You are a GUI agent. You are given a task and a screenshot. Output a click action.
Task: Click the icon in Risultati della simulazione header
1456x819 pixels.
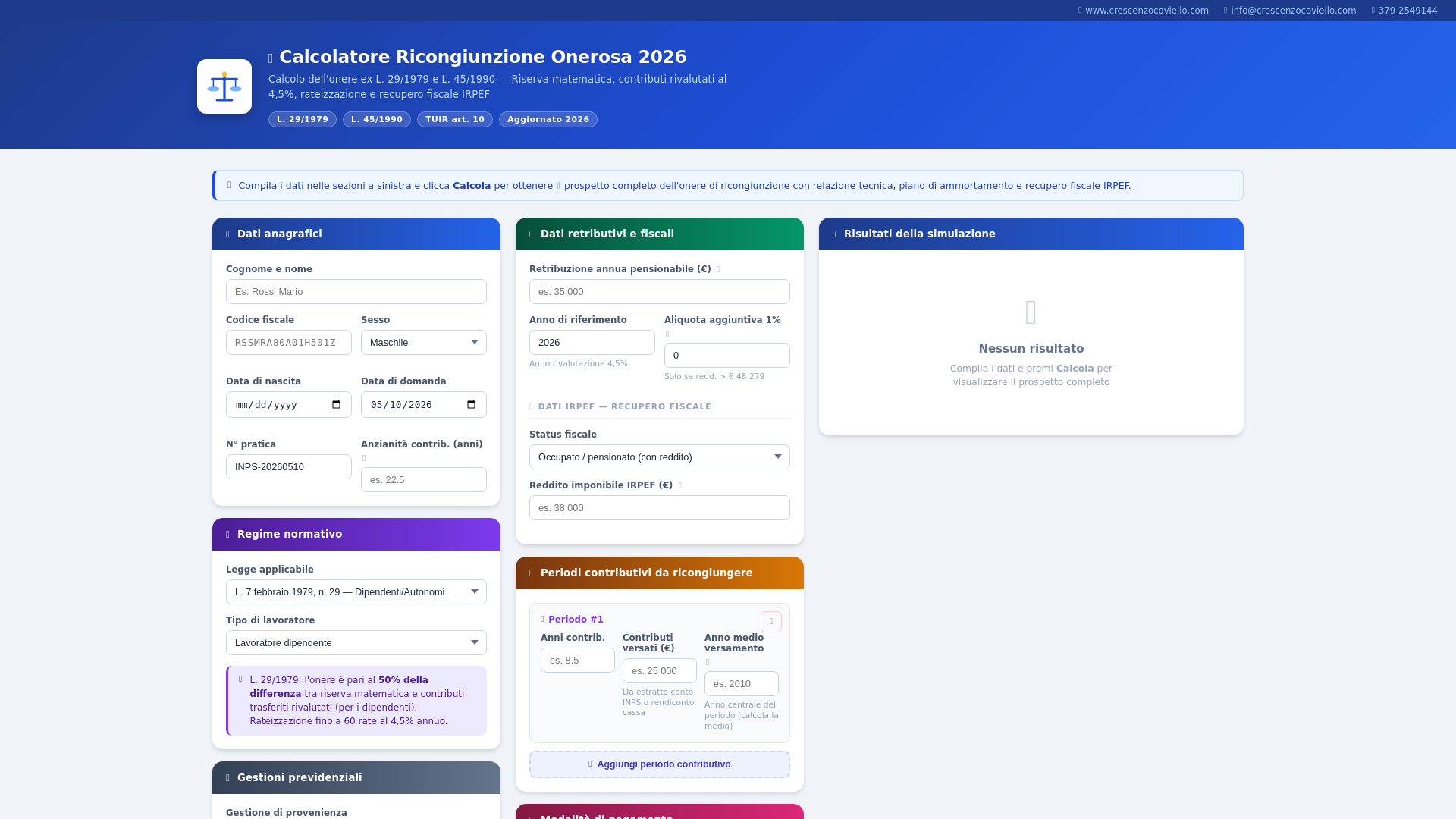click(x=834, y=234)
